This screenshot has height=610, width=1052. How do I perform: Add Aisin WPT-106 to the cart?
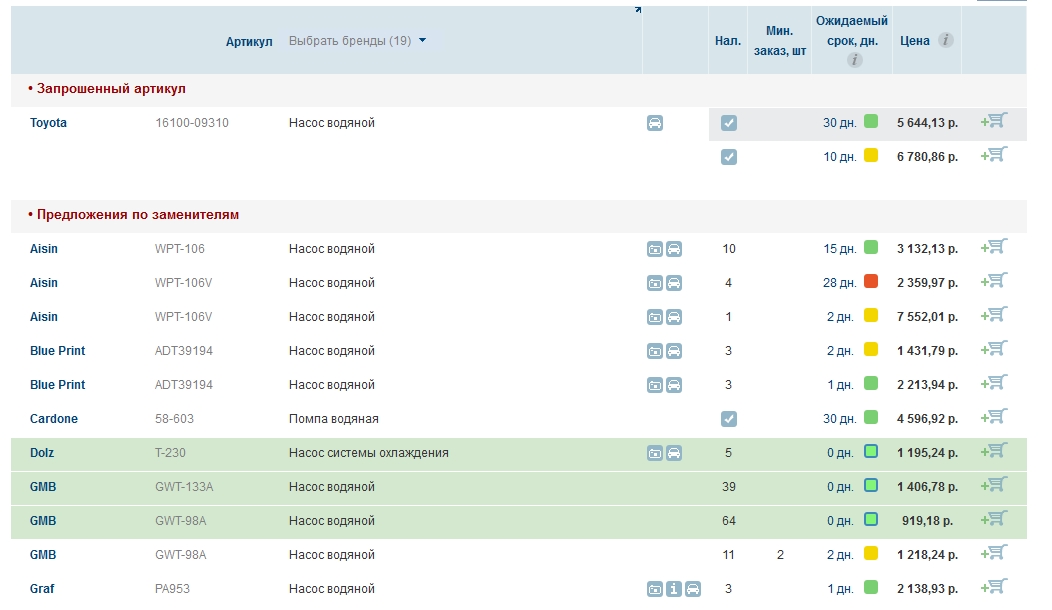(x=995, y=247)
